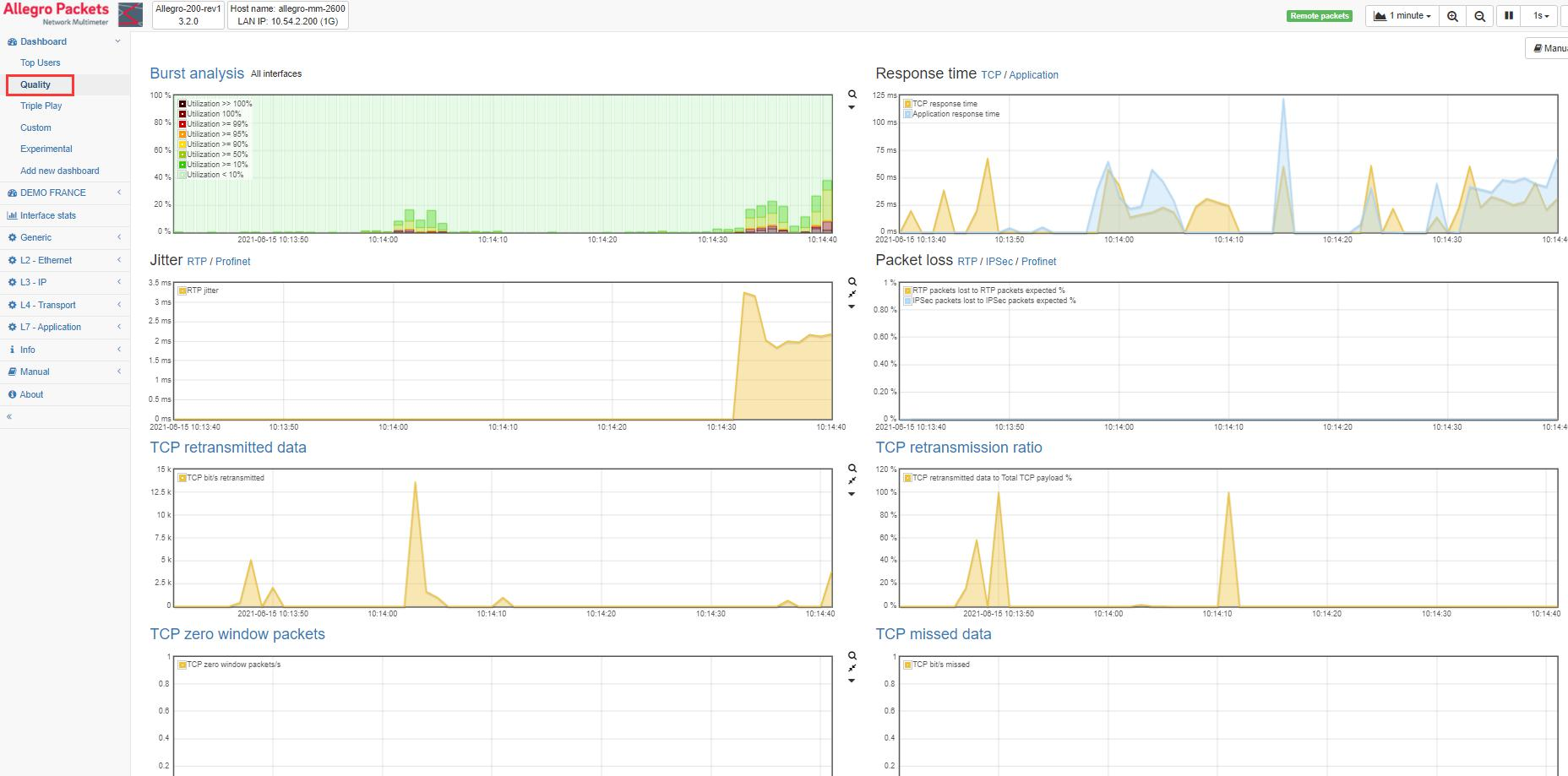The width and height of the screenshot is (1568, 776).
Task: Collapse the sidebar with the double chevron
Action: coord(9,416)
